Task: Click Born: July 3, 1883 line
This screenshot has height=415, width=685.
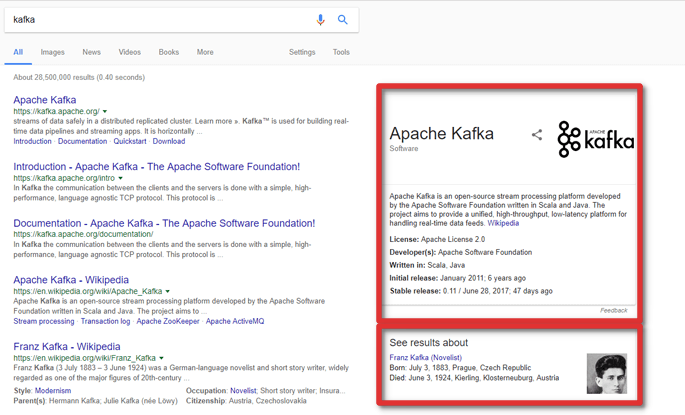Action: click(460, 368)
